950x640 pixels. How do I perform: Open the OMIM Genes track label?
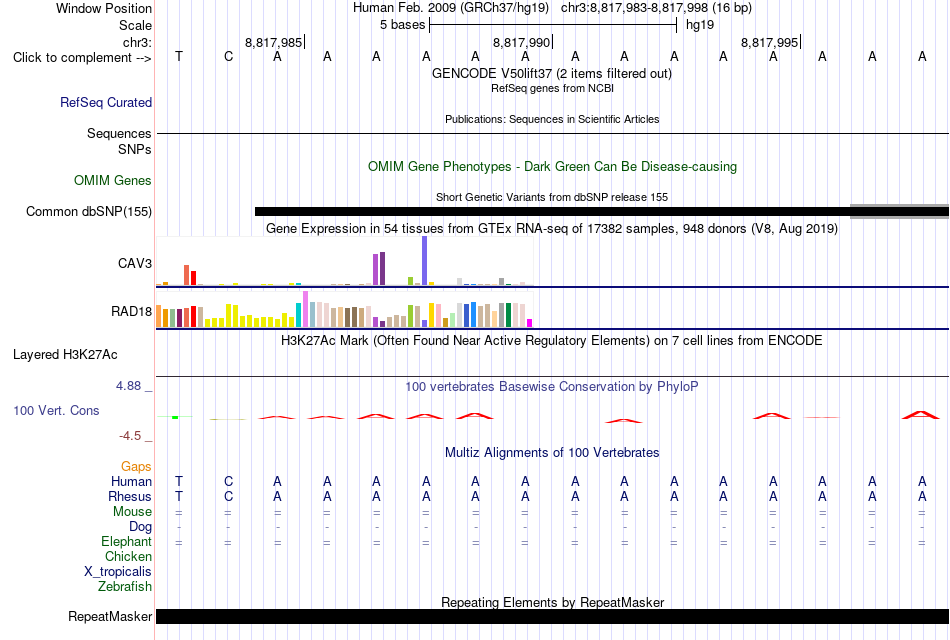click(x=112, y=181)
